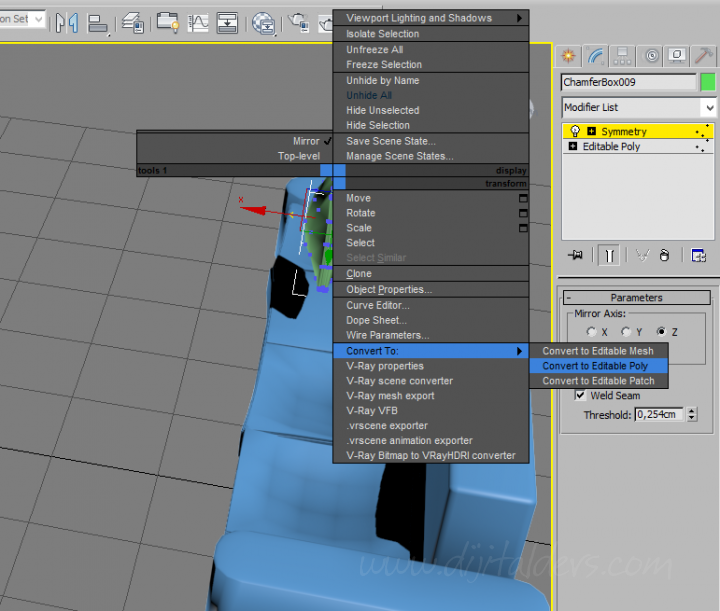The height and width of the screenshot is (611, 720).
Task: Choose Hide Selection menu entry
Action: (x=431, y=125)
